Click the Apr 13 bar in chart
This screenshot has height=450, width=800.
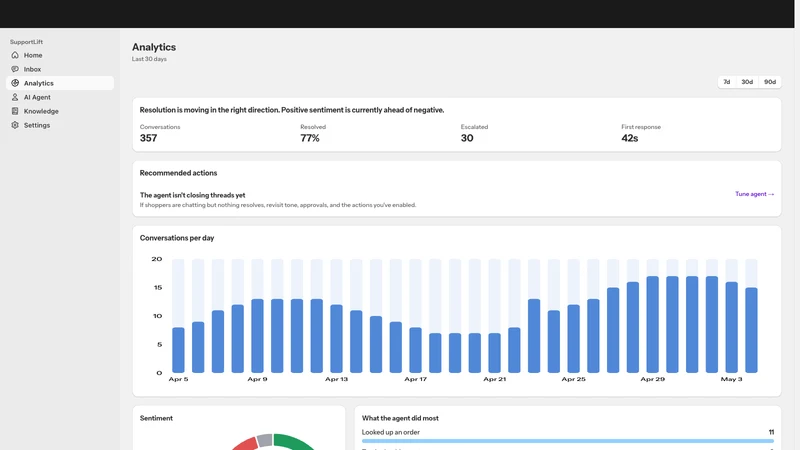click(x=336, y=339)
